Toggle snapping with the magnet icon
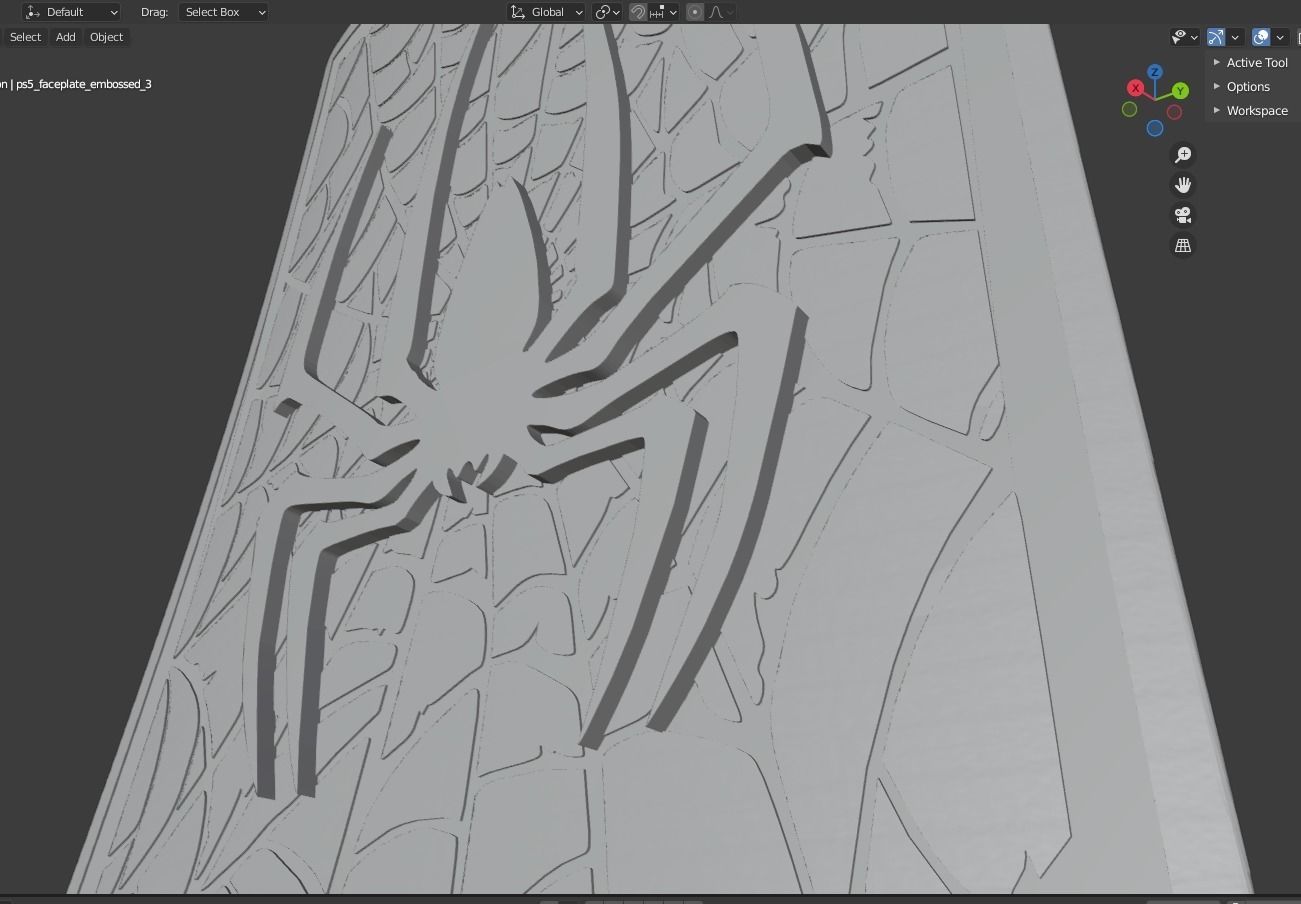The width and height of the screenshot is (1301, 904). [x=638, y=12]
